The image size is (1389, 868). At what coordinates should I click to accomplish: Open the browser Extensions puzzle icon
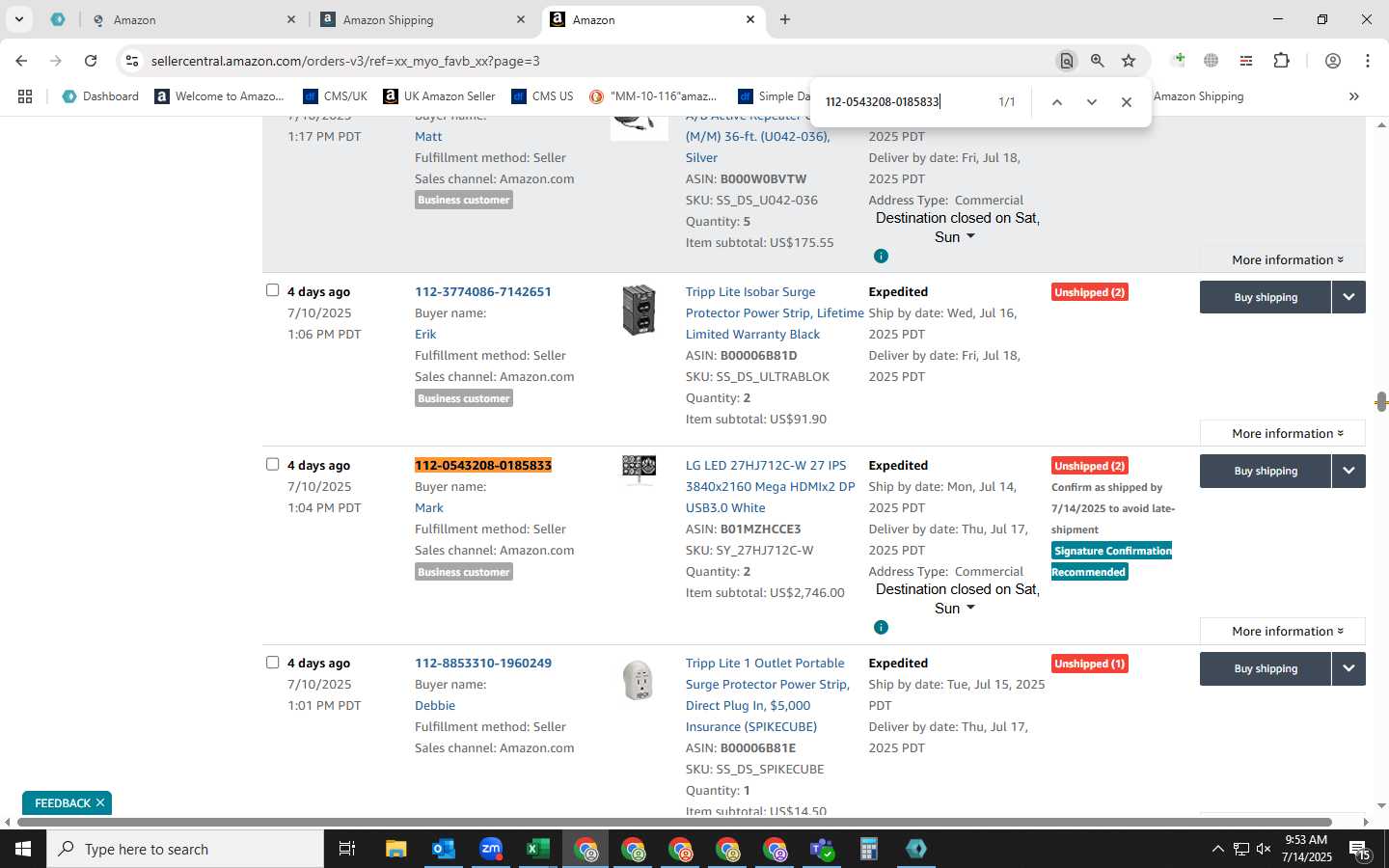pos(1281,61)
